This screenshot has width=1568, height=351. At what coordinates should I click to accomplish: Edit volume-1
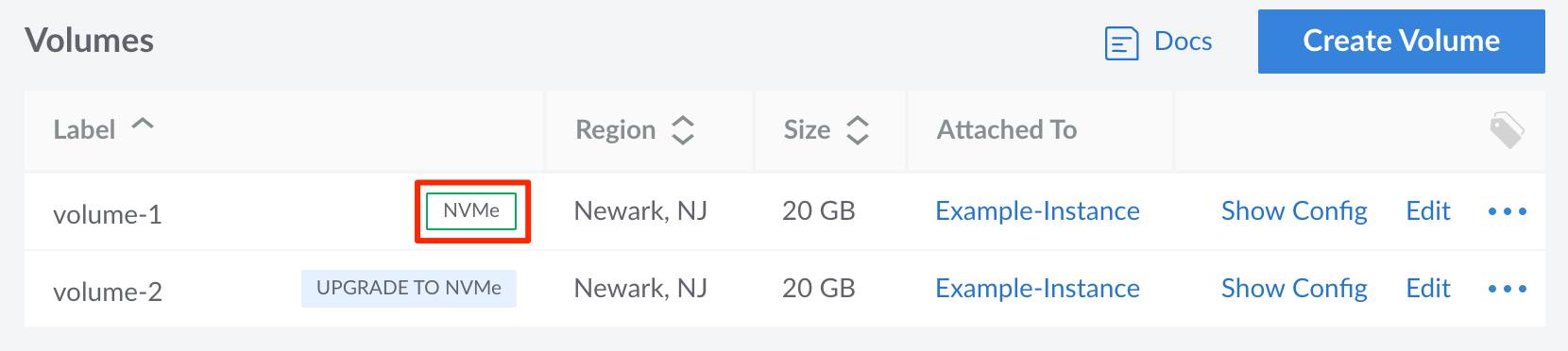pyautogui.click(x=1428, y=210)
